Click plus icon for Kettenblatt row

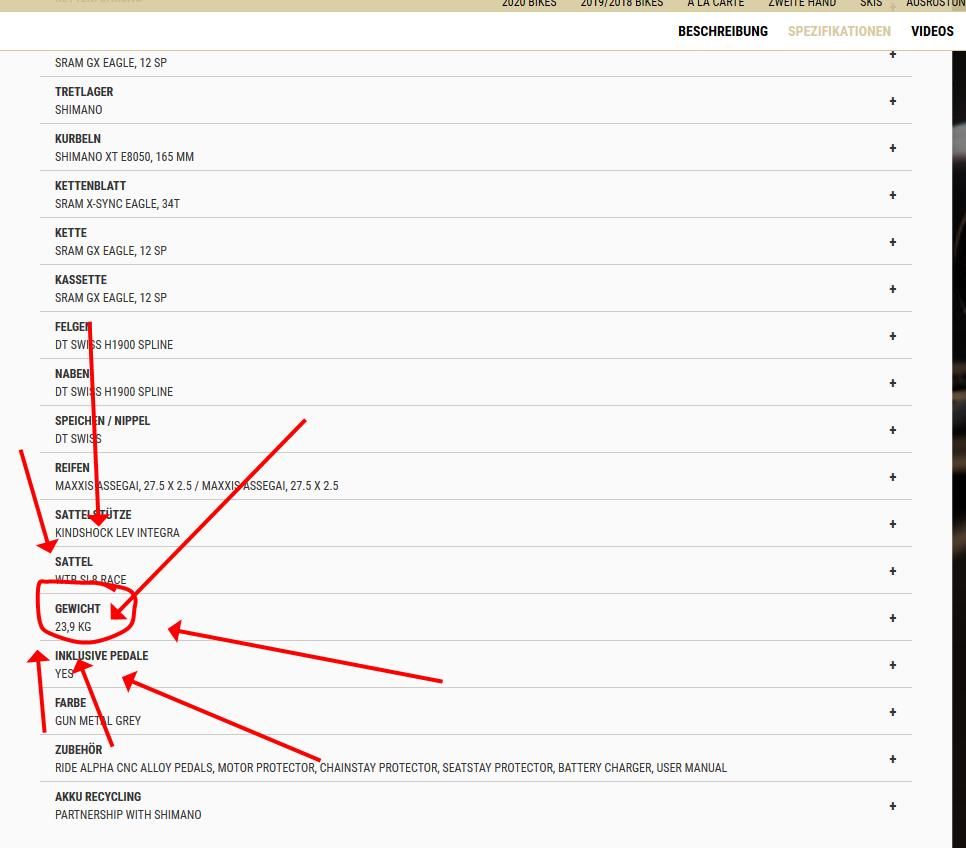[x=892, y=195]
